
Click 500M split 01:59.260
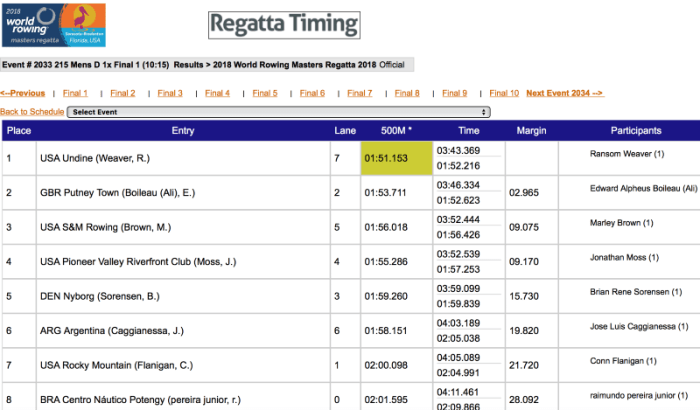(x=386, y=296)
